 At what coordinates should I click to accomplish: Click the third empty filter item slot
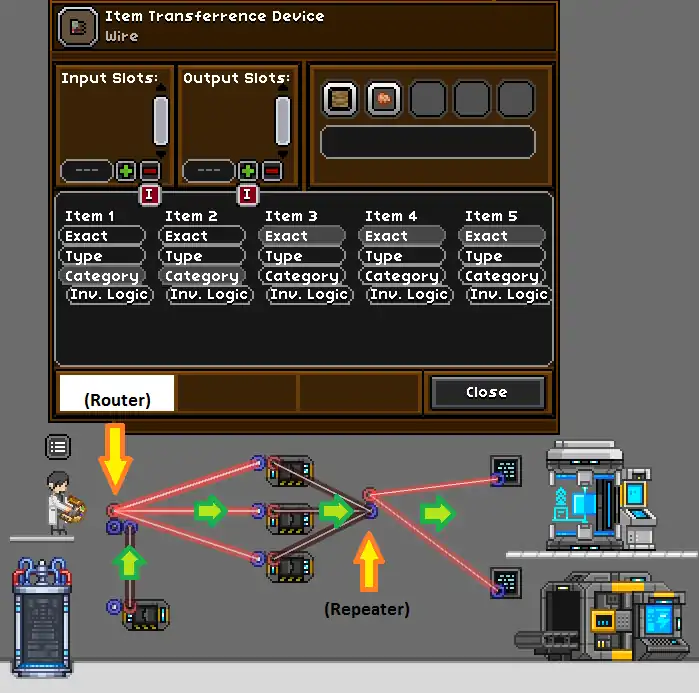[428, 99]
